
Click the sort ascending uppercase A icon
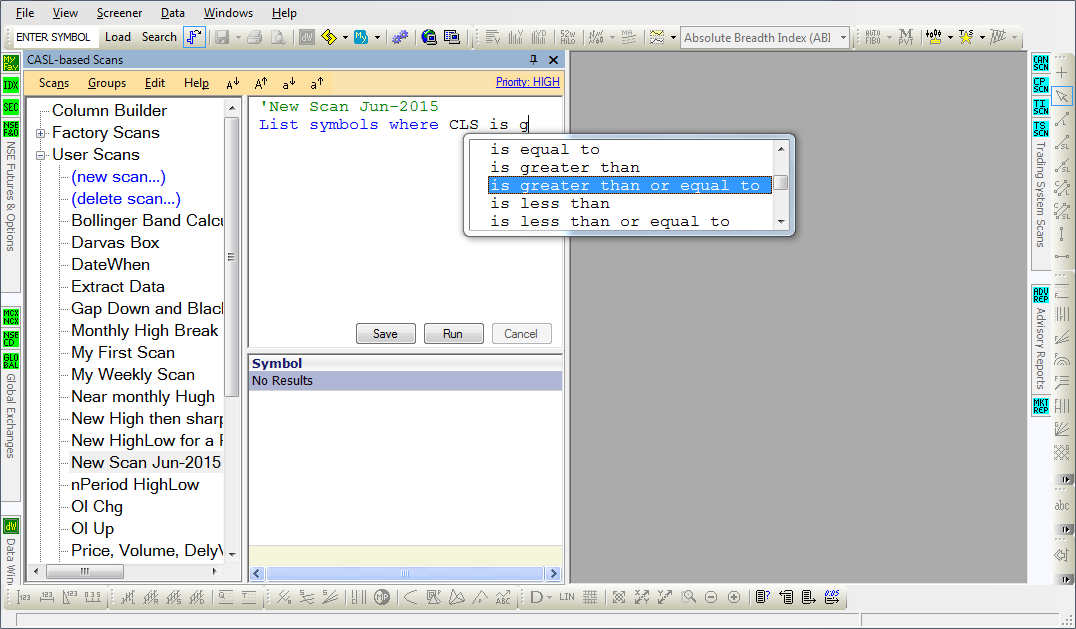[261, 84]
